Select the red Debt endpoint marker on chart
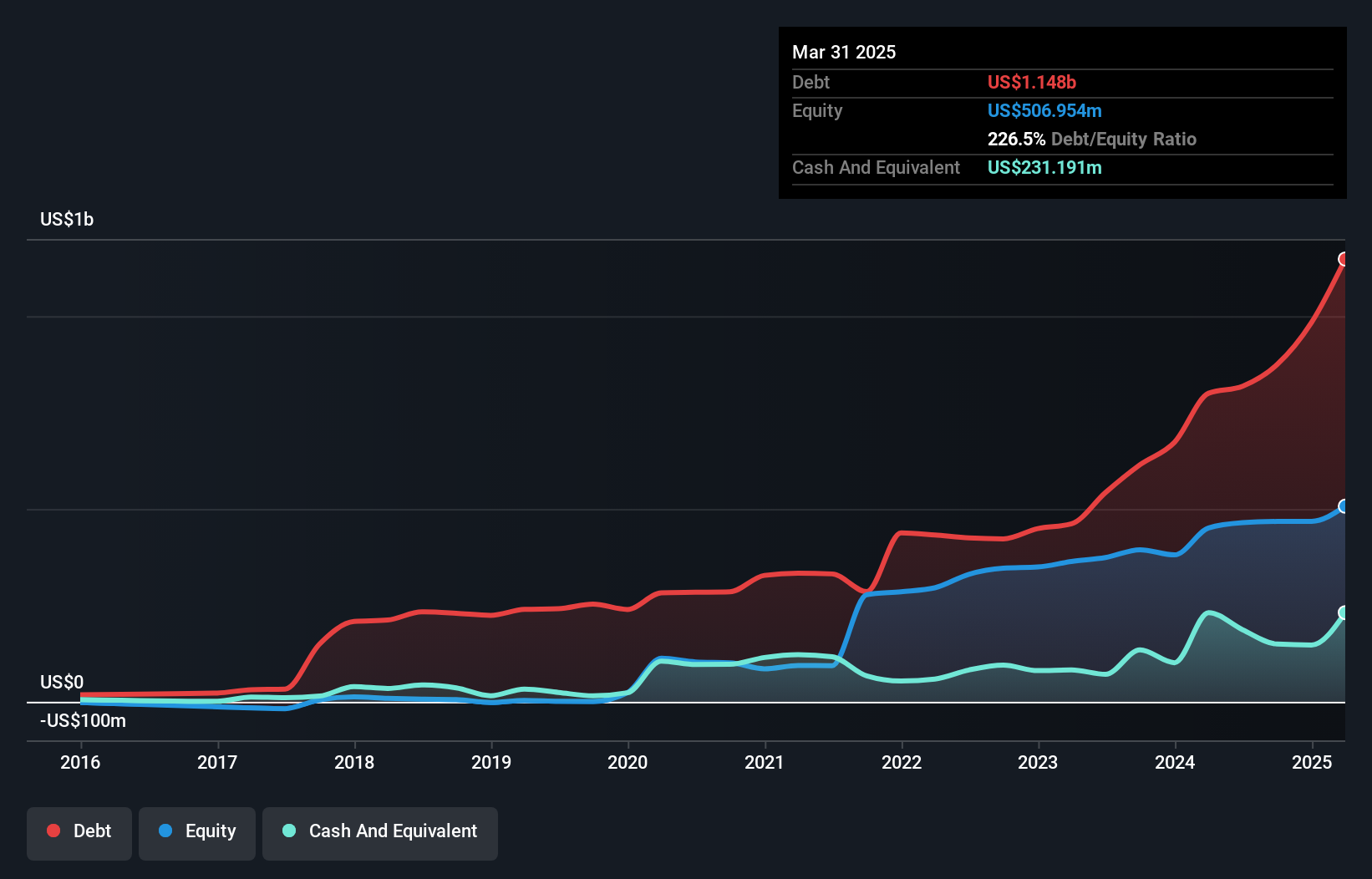Screen dimensions: 1372x879 1344,260
